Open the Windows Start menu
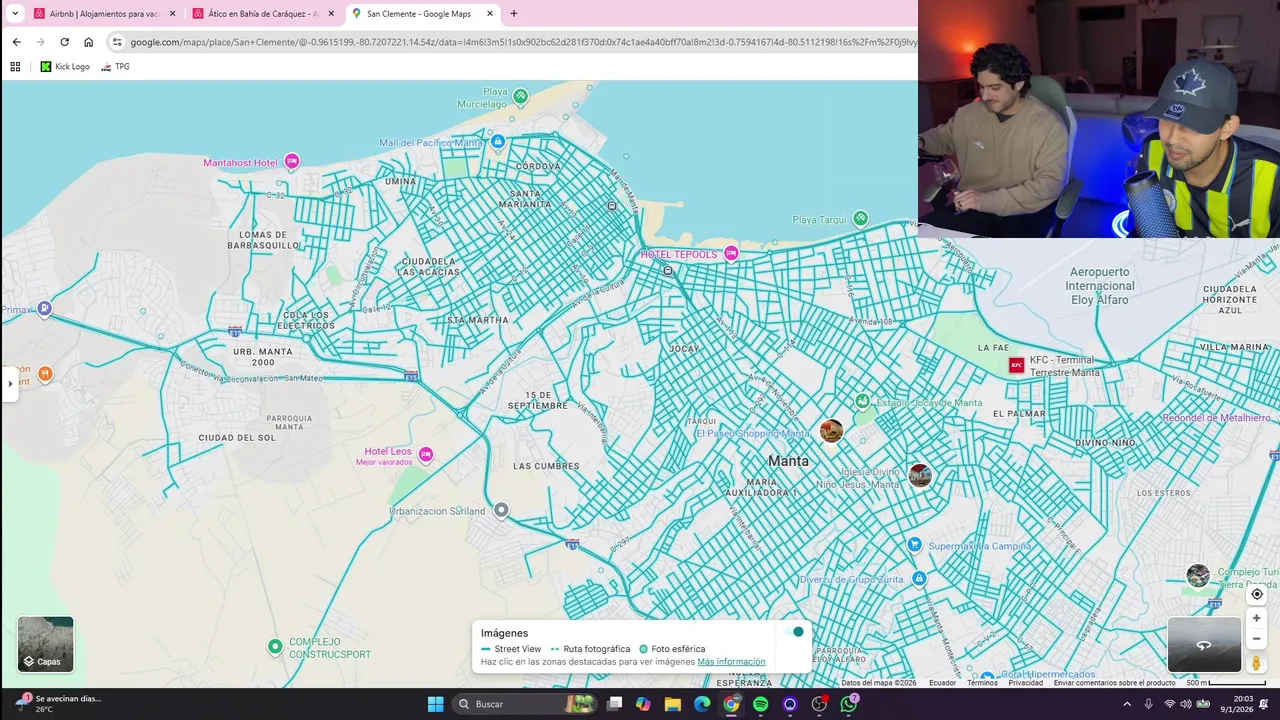 click(x=435, y=704)
